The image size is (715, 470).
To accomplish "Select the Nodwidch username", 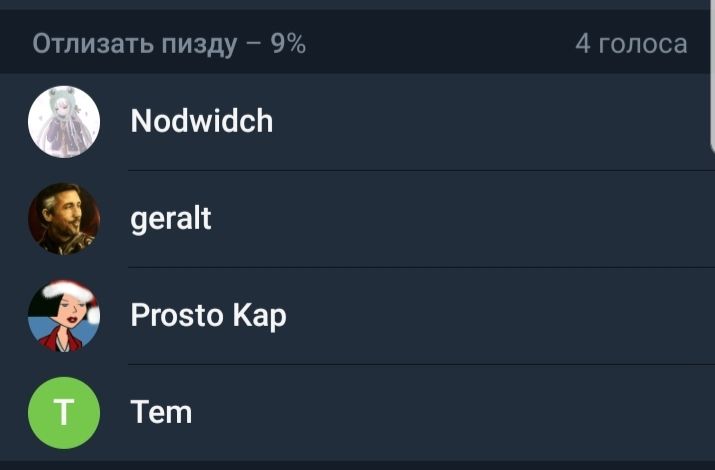I will 201,122.
